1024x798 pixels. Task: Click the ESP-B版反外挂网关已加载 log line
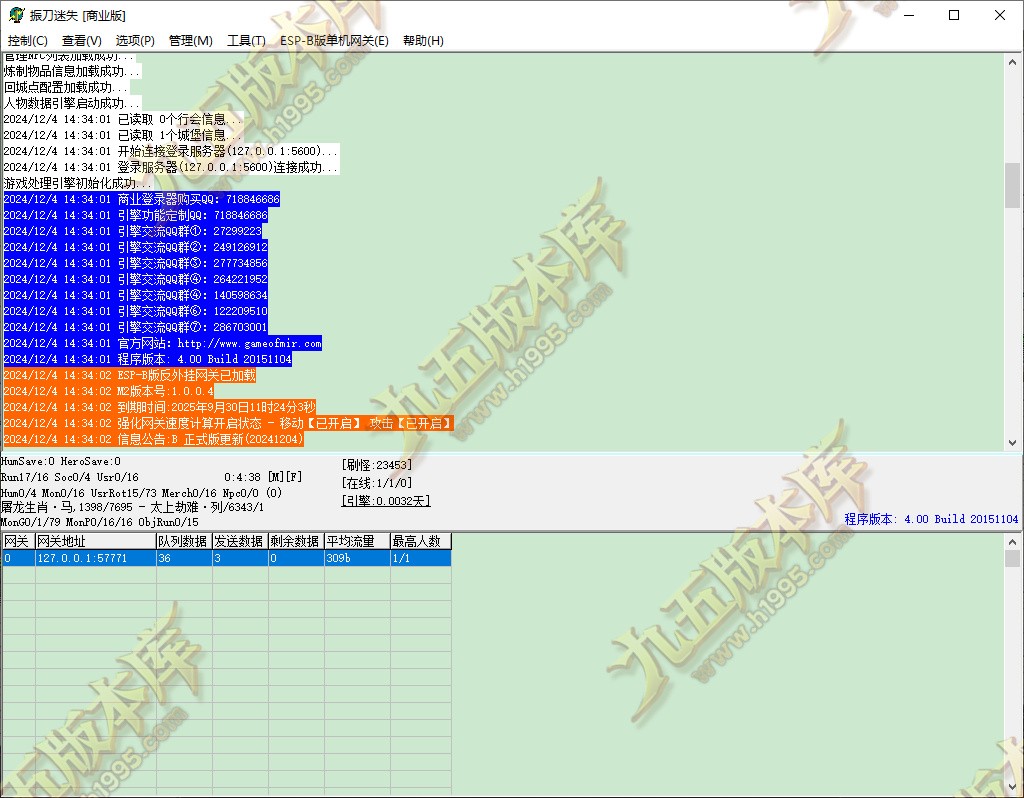[x=129, y=375]
